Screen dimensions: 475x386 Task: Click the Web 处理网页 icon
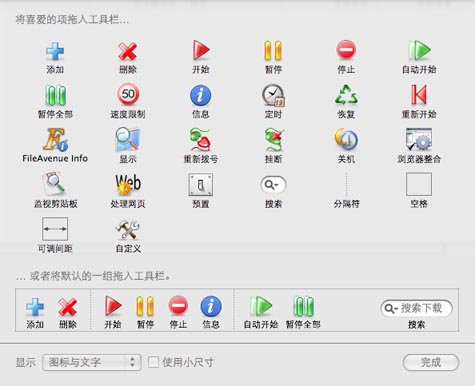click(x=128, y=184)
